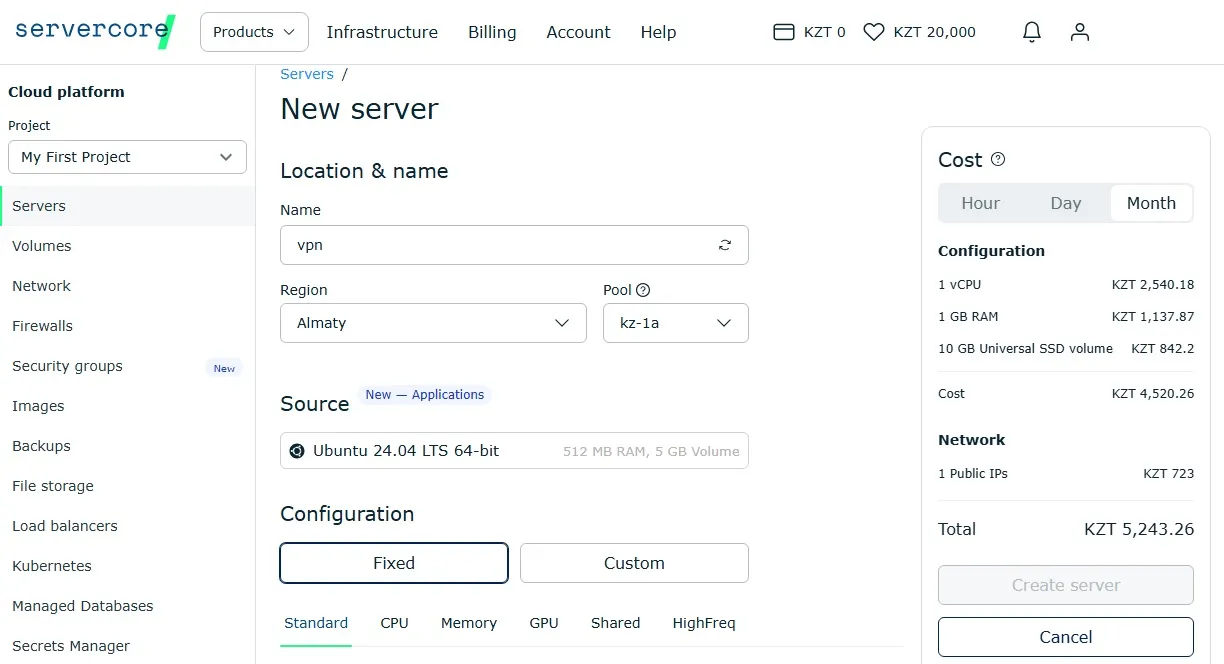Open the Products dropdown
Viewport: 1224px width, 664px height.
254,32
